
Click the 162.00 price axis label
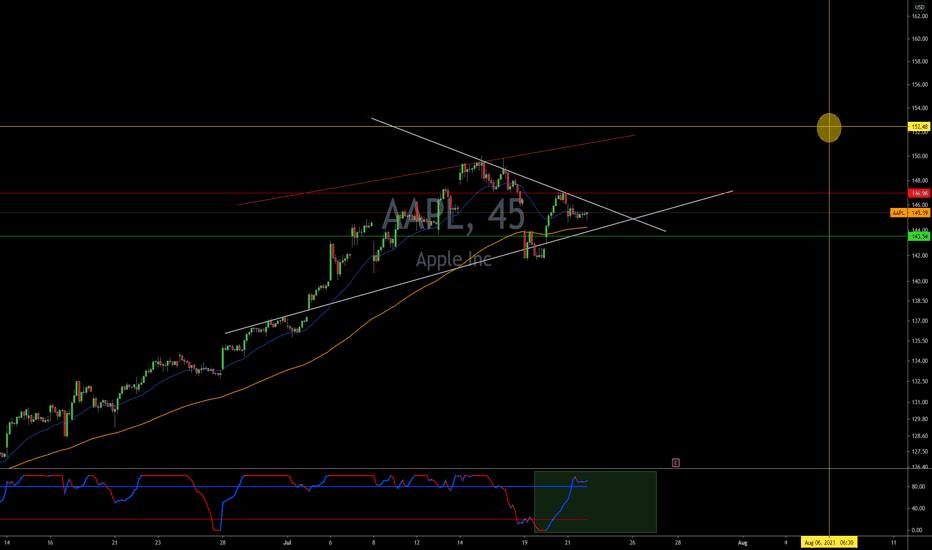point(920,16)
